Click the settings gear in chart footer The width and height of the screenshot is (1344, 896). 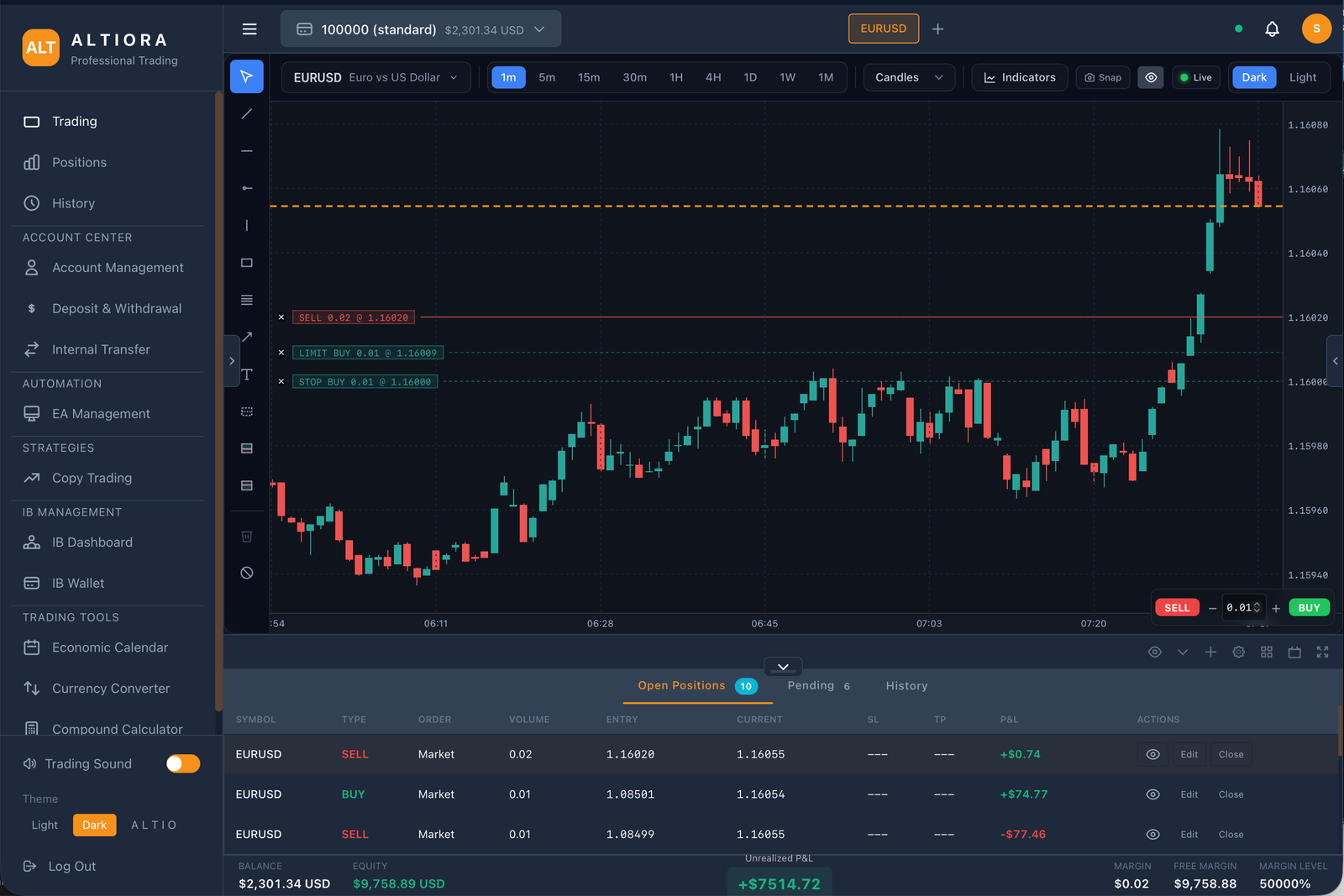(1238, 652)
